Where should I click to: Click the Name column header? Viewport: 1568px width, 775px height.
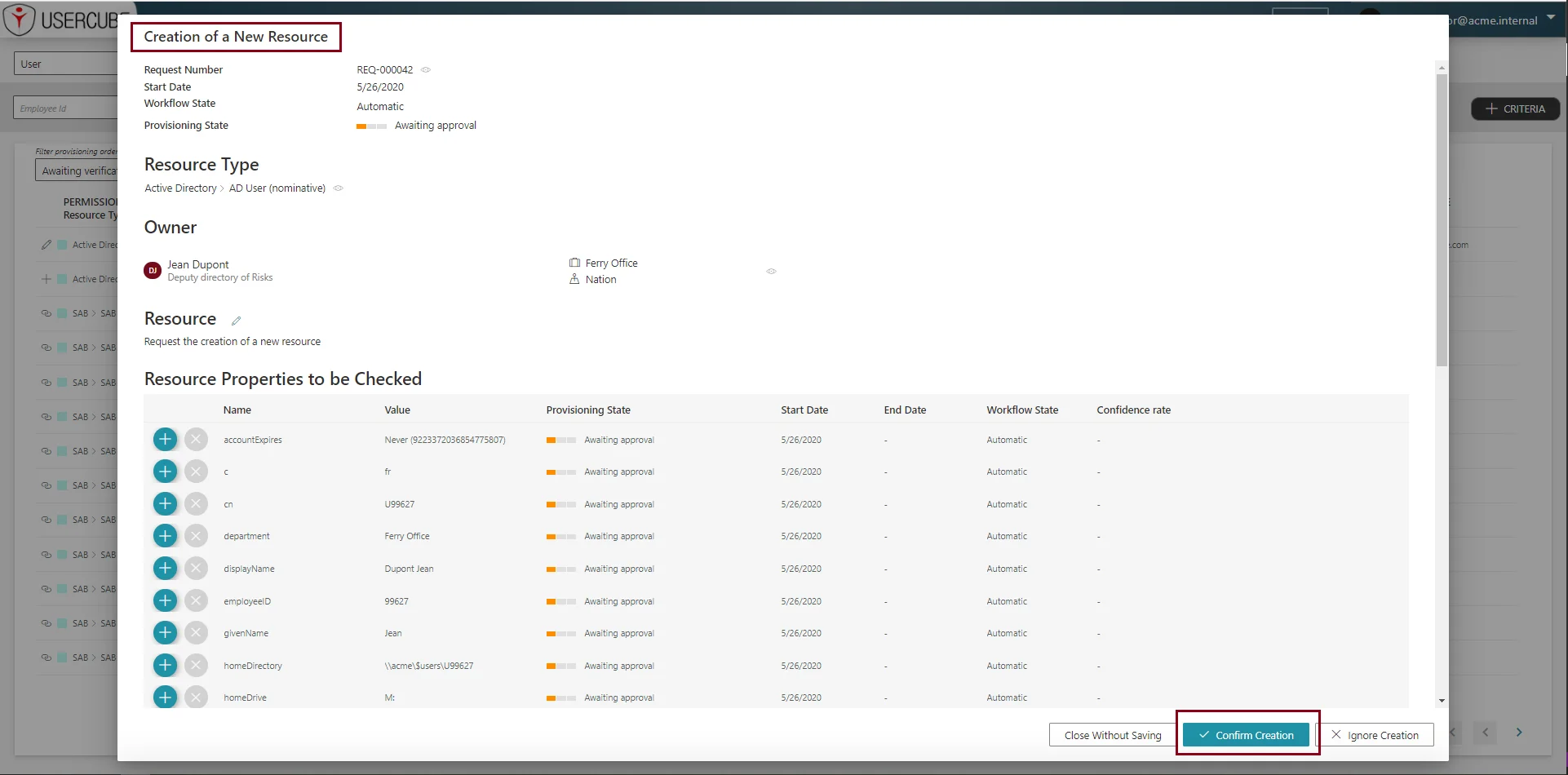[237, 410]
